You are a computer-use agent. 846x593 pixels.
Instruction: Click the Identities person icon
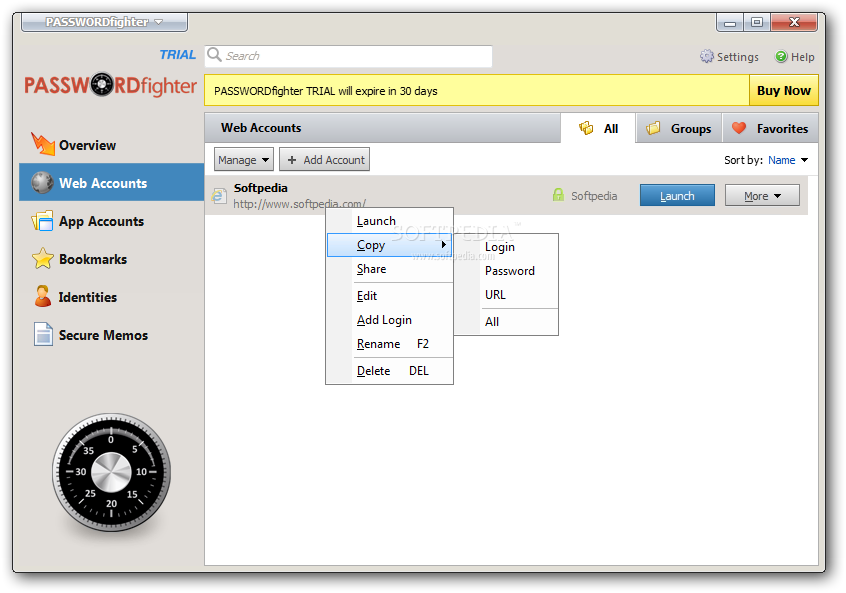(x=43, y=296)
